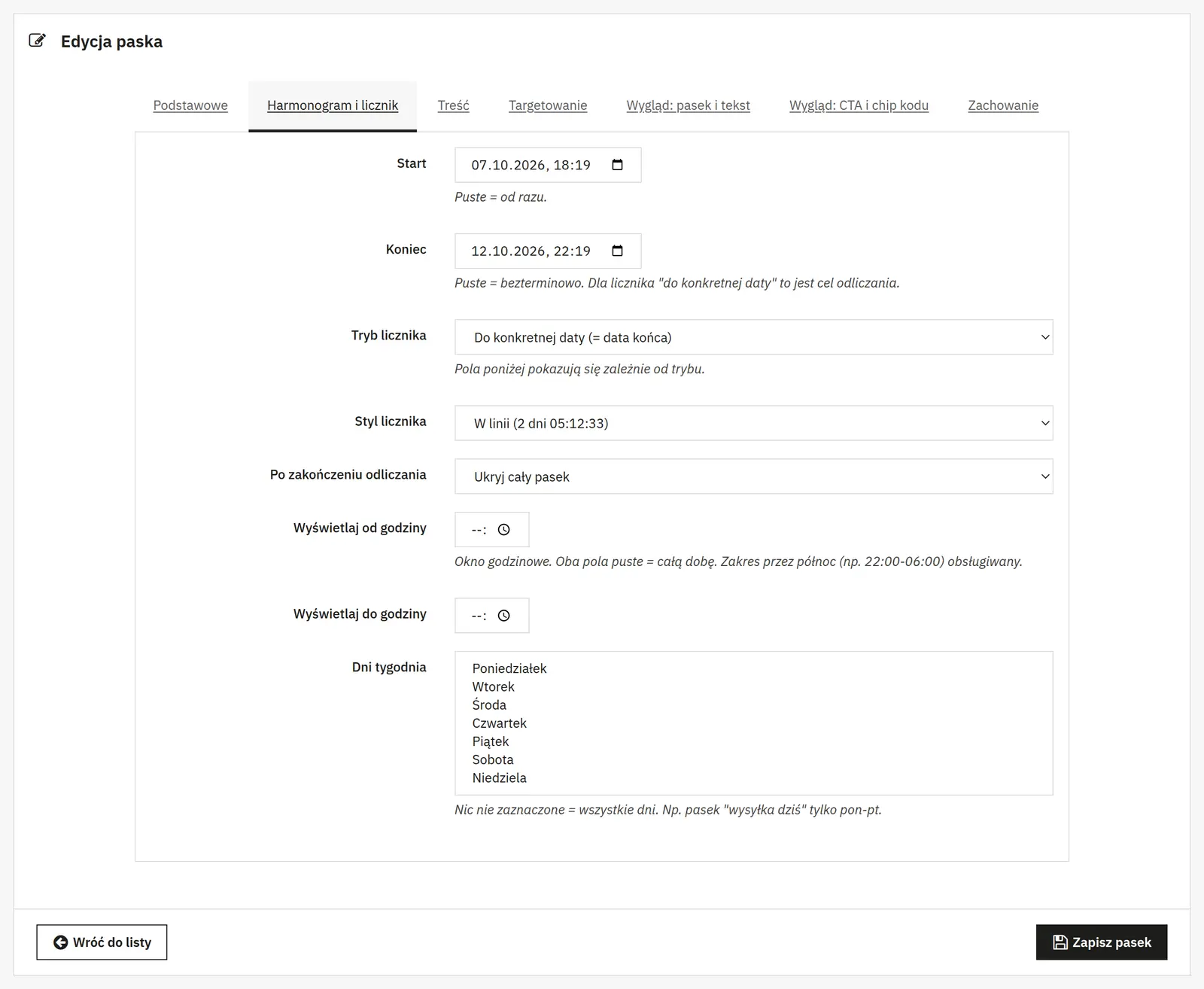
Task: Focus the Wyświetlaj do godziny time field
Action: (492, 616)
